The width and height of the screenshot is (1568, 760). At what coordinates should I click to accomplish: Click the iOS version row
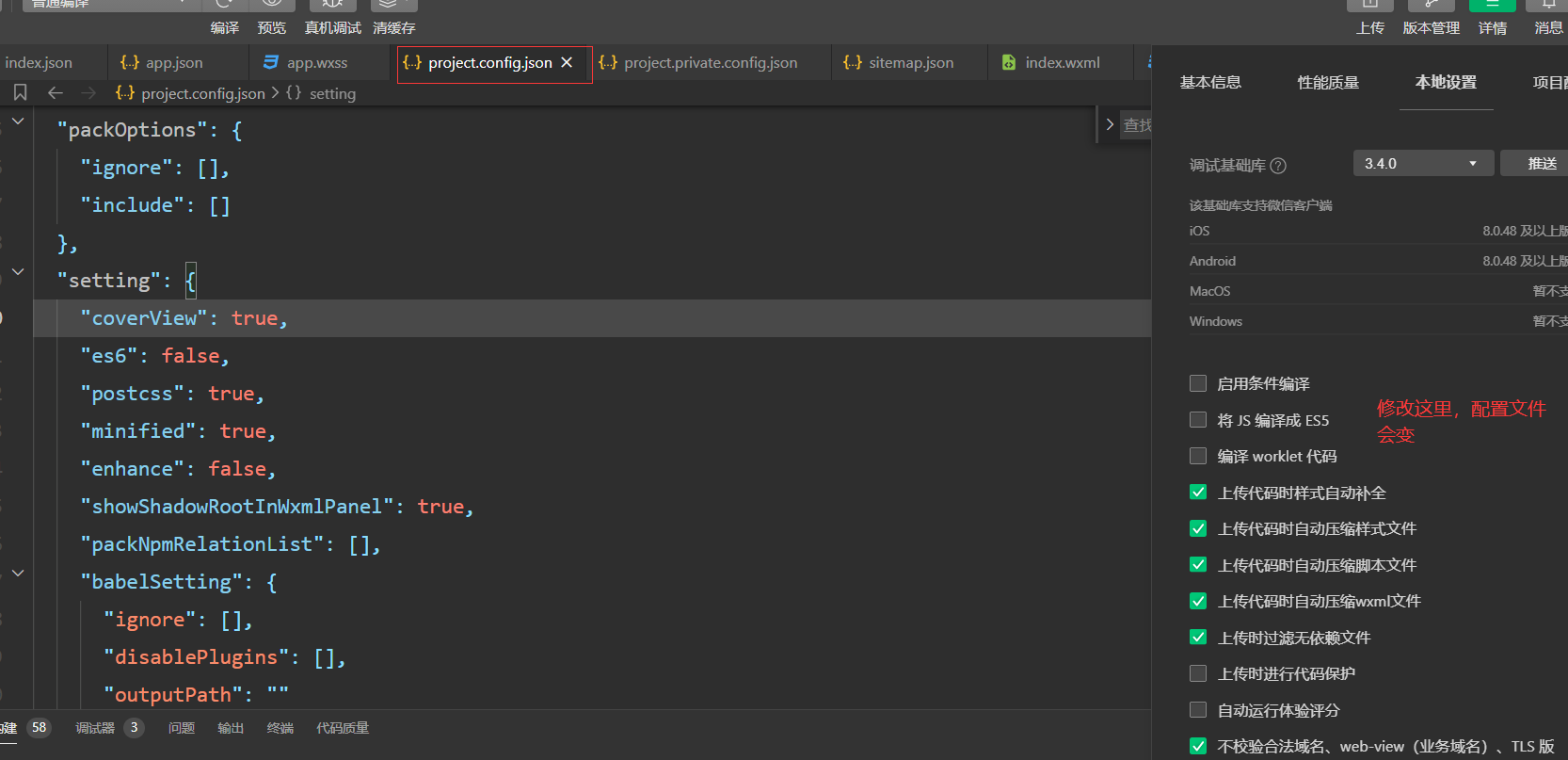click(1378, 231)
